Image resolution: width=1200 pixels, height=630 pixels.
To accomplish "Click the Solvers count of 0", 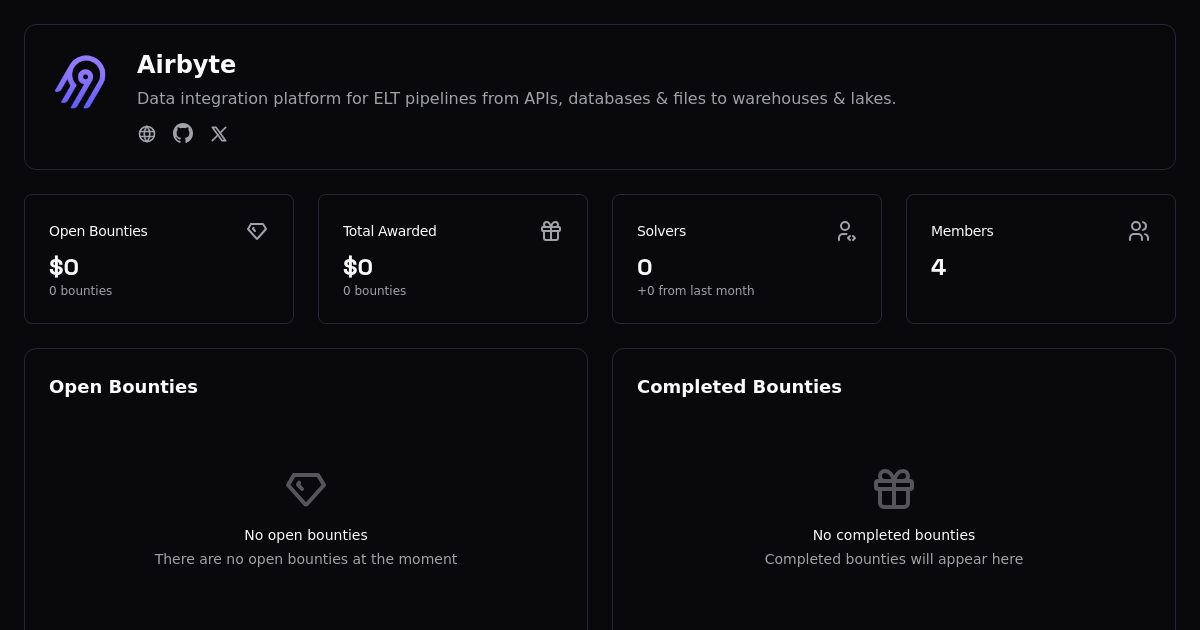I will (x=644, y=267).
